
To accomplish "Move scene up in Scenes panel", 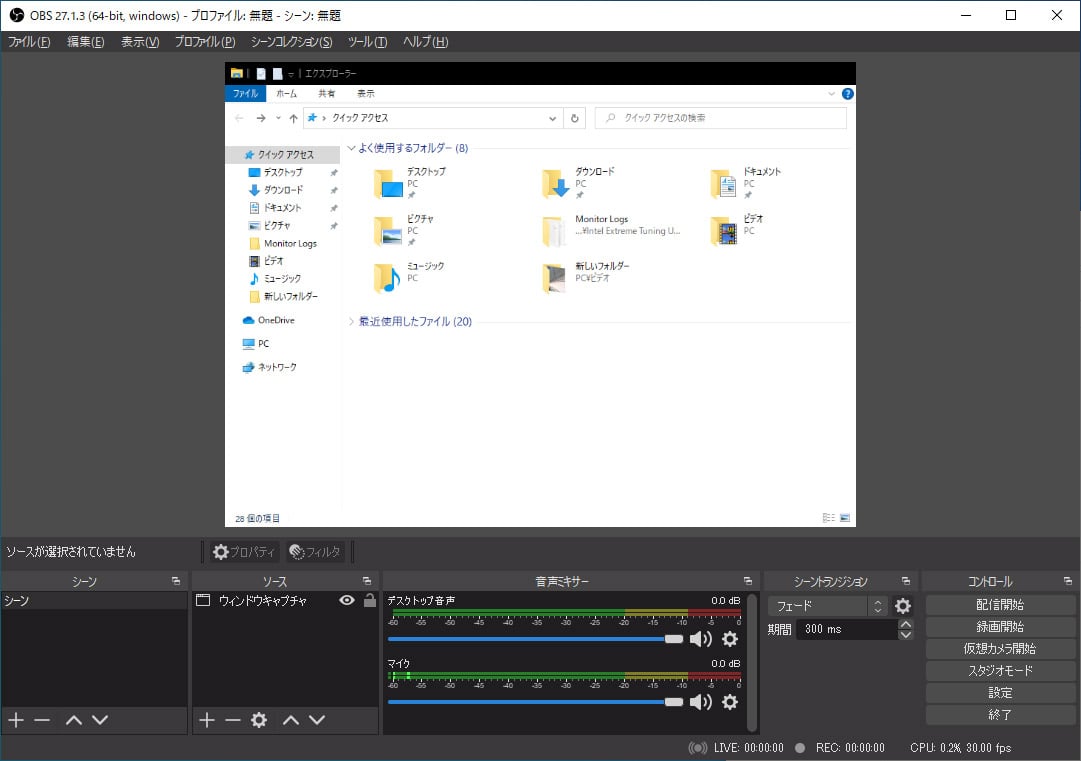I will [x=74, y=720].
